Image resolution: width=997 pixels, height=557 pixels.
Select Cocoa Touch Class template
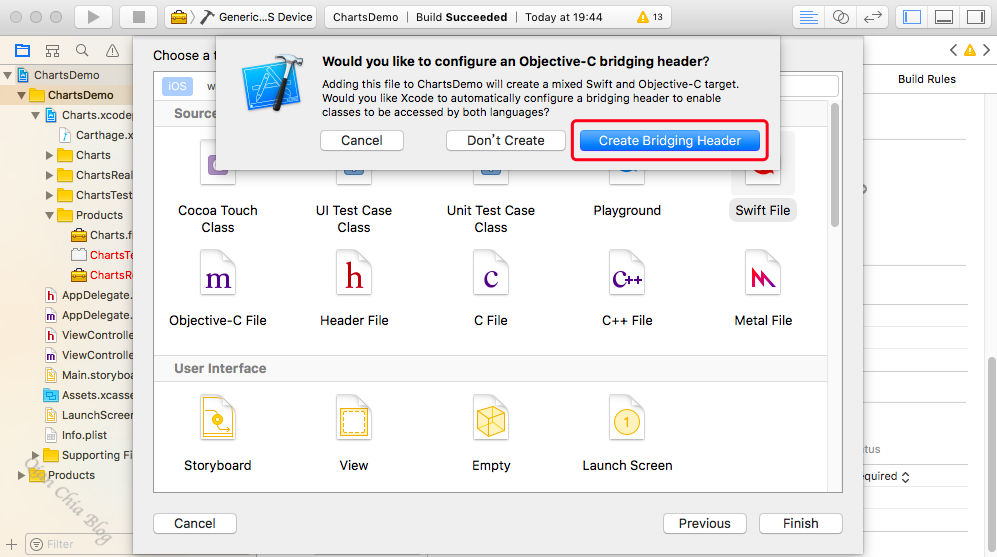[x=217, y=219]
